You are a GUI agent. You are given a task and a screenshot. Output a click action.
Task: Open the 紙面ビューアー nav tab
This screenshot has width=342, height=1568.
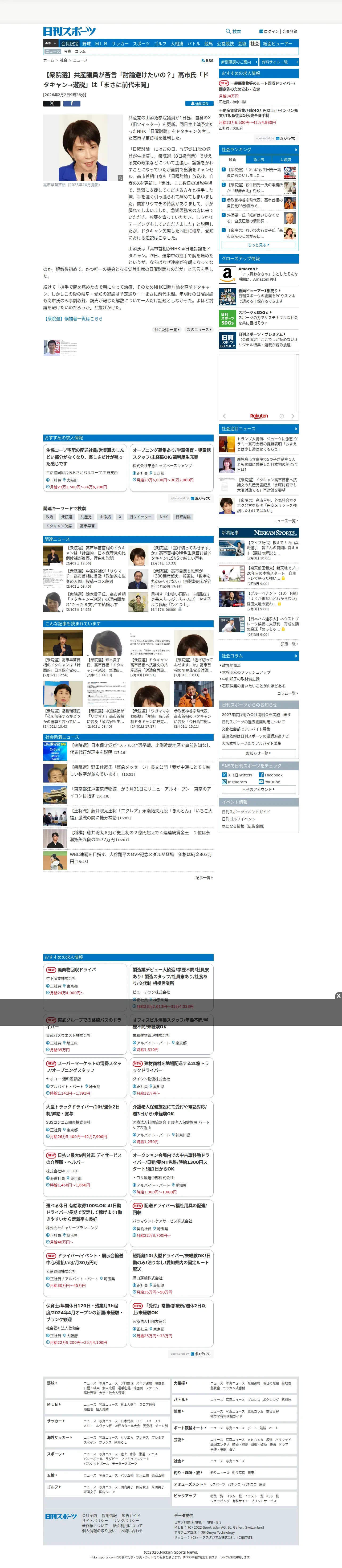coord(278,44)
